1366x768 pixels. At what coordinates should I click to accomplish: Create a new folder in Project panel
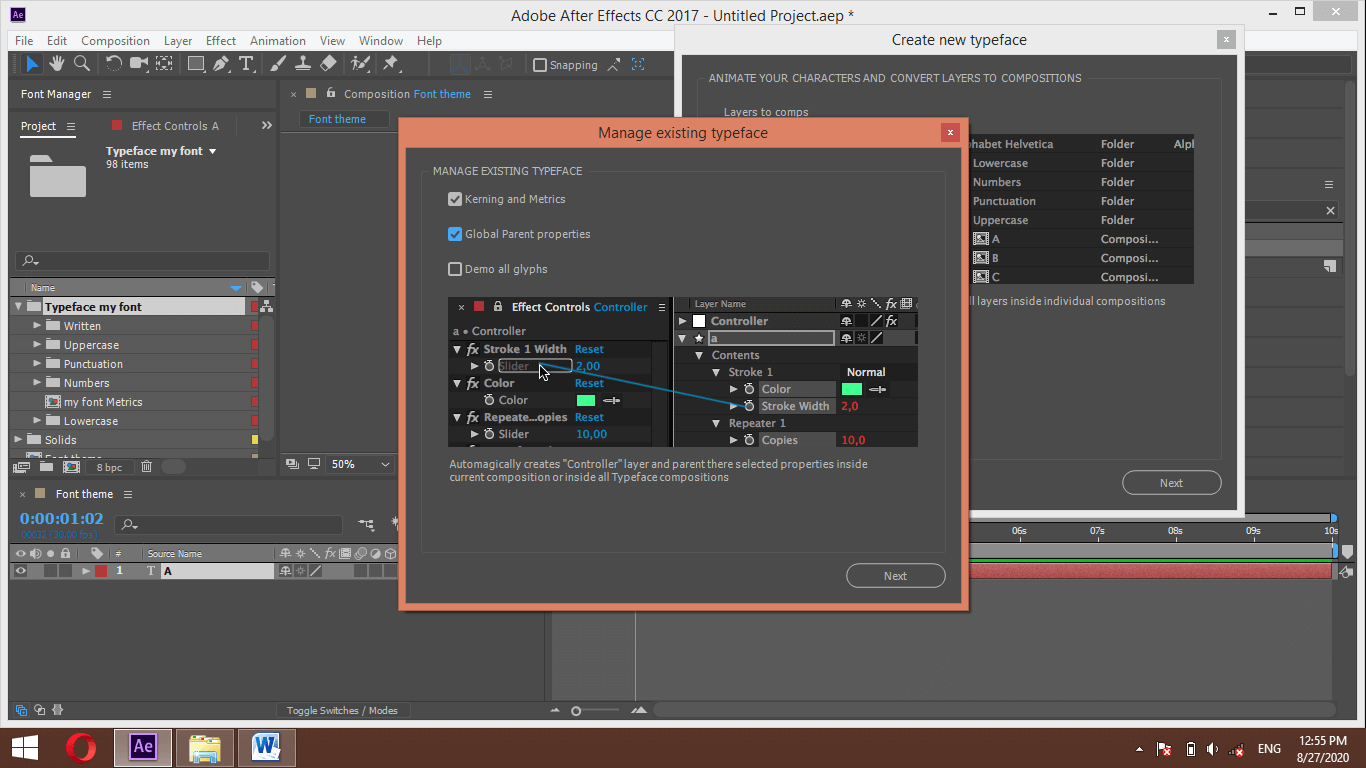click(47, 467)
